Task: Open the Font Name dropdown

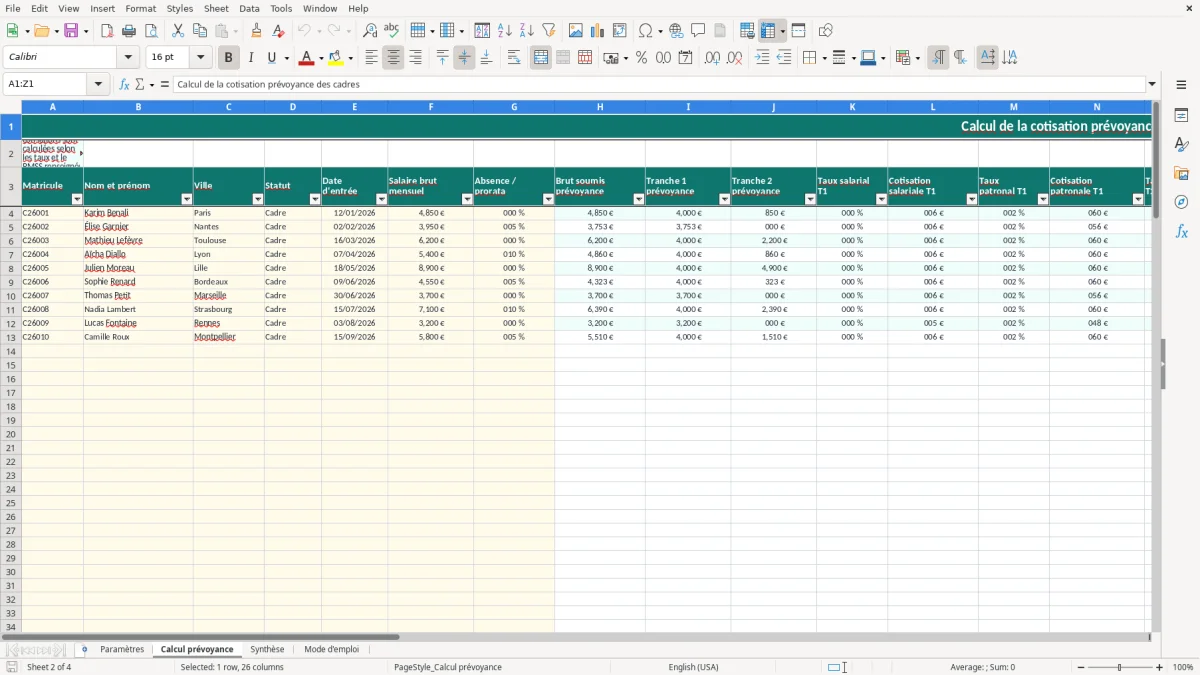Action: pyautogui.click(x=128, y=58)
